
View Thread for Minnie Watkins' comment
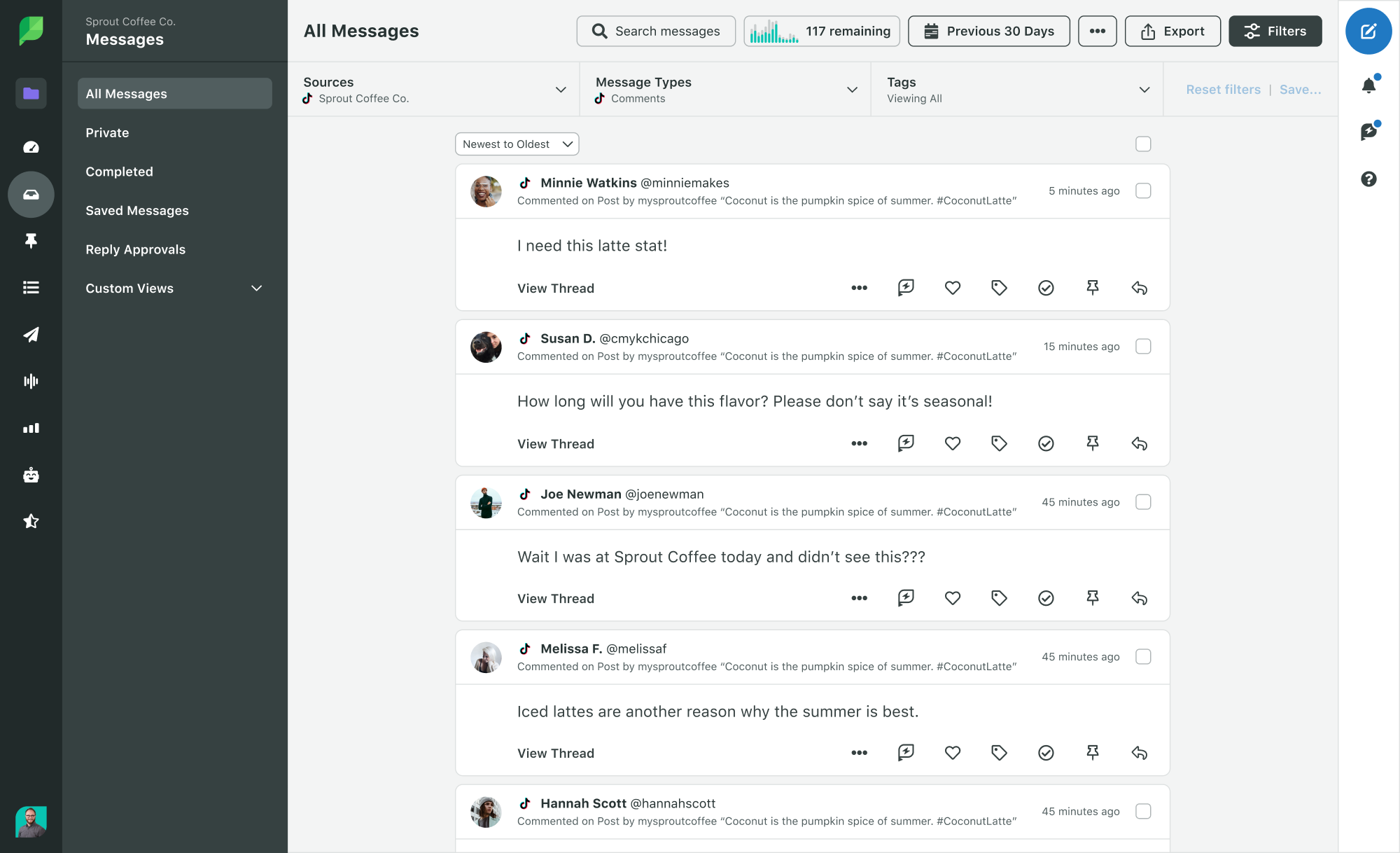(x=556, y=288)
